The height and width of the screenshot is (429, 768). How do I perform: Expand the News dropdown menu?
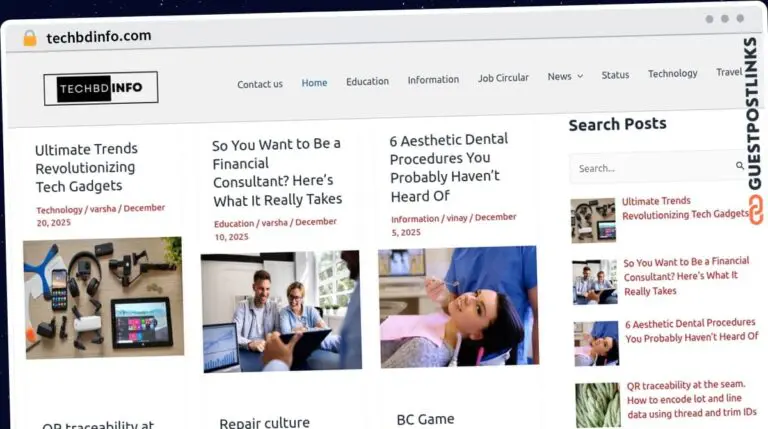(564, 76)
